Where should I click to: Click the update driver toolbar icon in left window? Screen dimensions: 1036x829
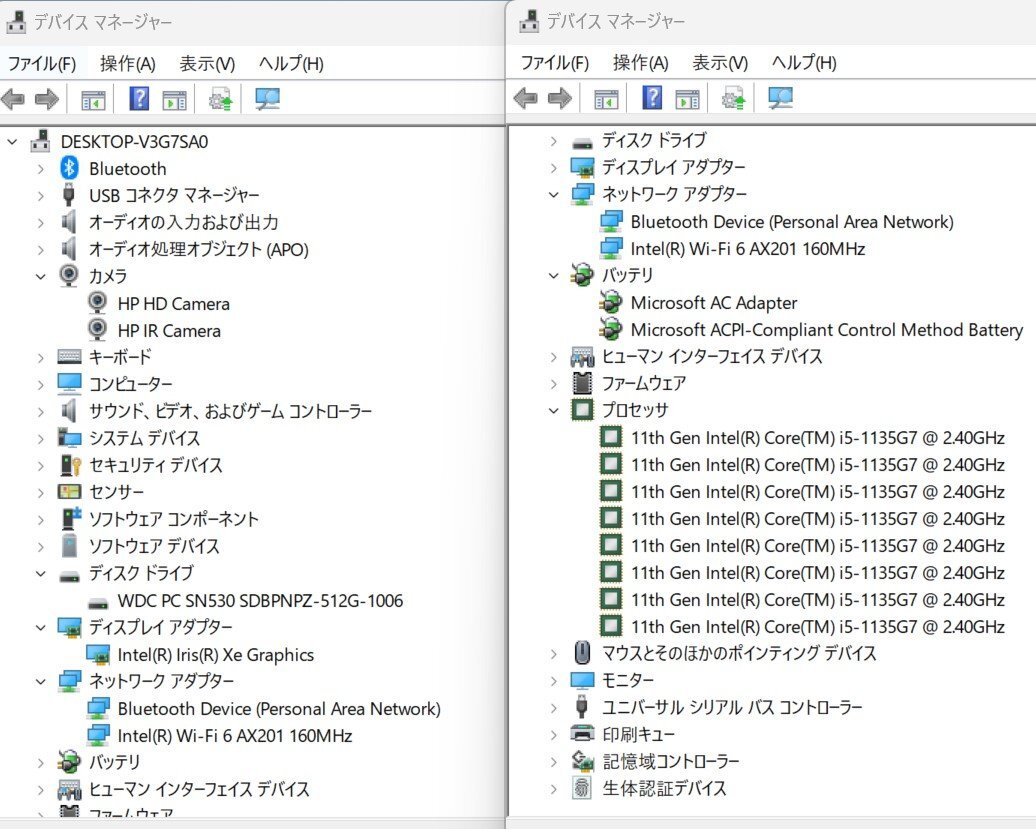pos(220,99)
